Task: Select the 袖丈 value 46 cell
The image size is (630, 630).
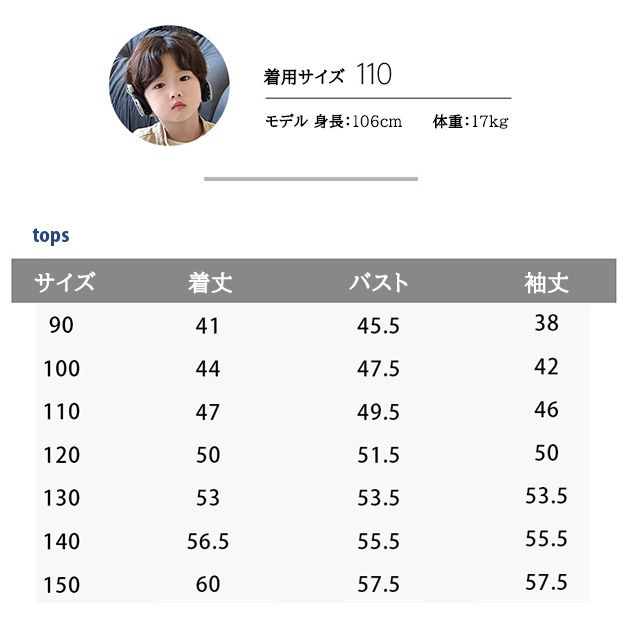Action: 546,410
